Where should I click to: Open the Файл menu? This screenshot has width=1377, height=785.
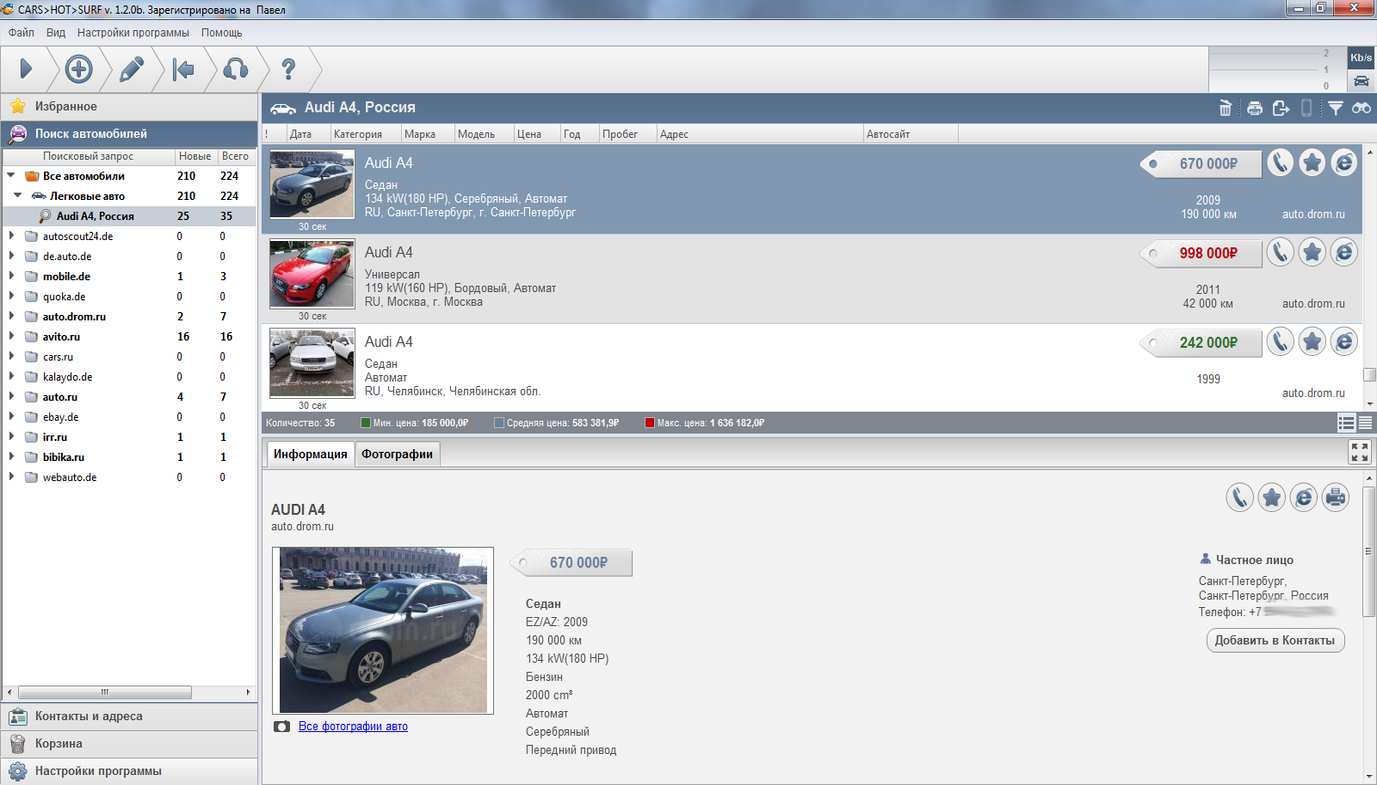click(21, 32)
